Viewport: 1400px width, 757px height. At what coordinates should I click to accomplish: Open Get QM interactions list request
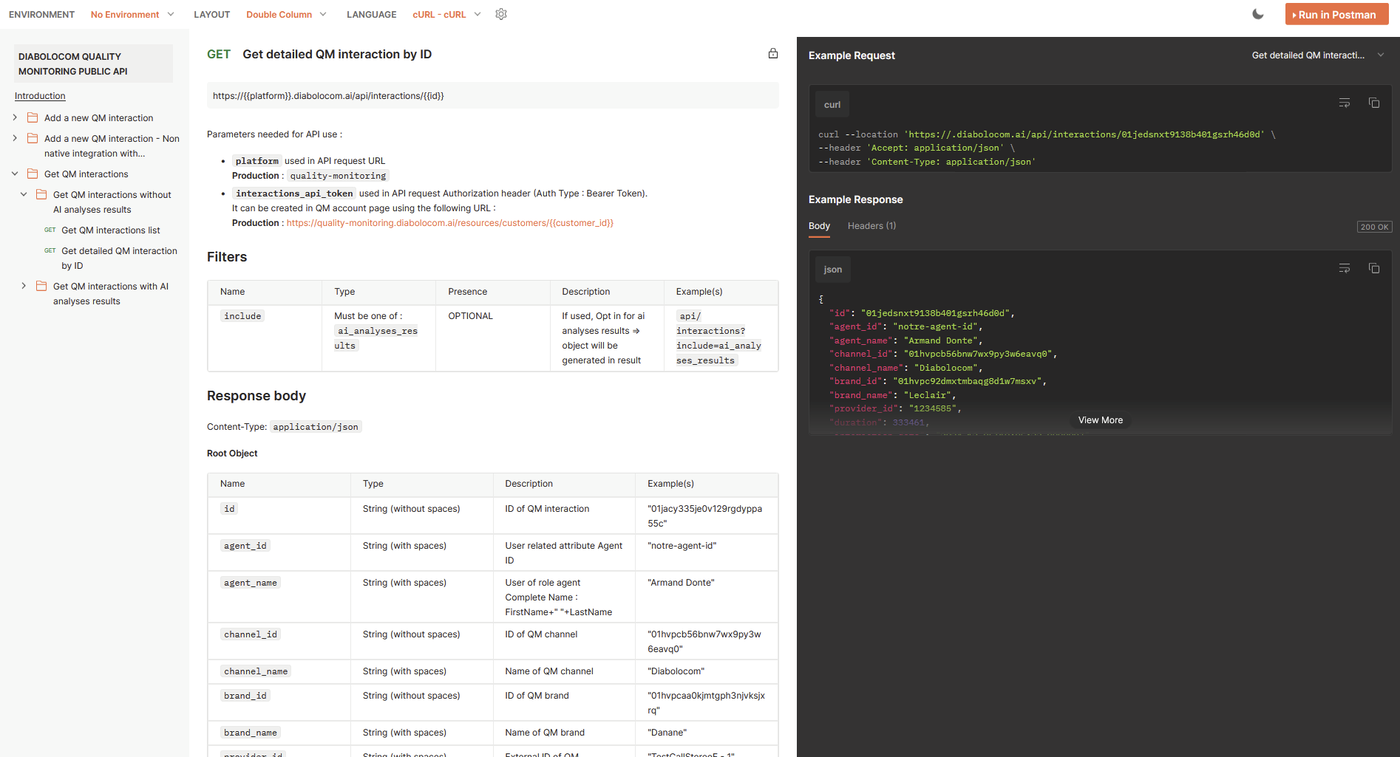click(x=110, y=230)
